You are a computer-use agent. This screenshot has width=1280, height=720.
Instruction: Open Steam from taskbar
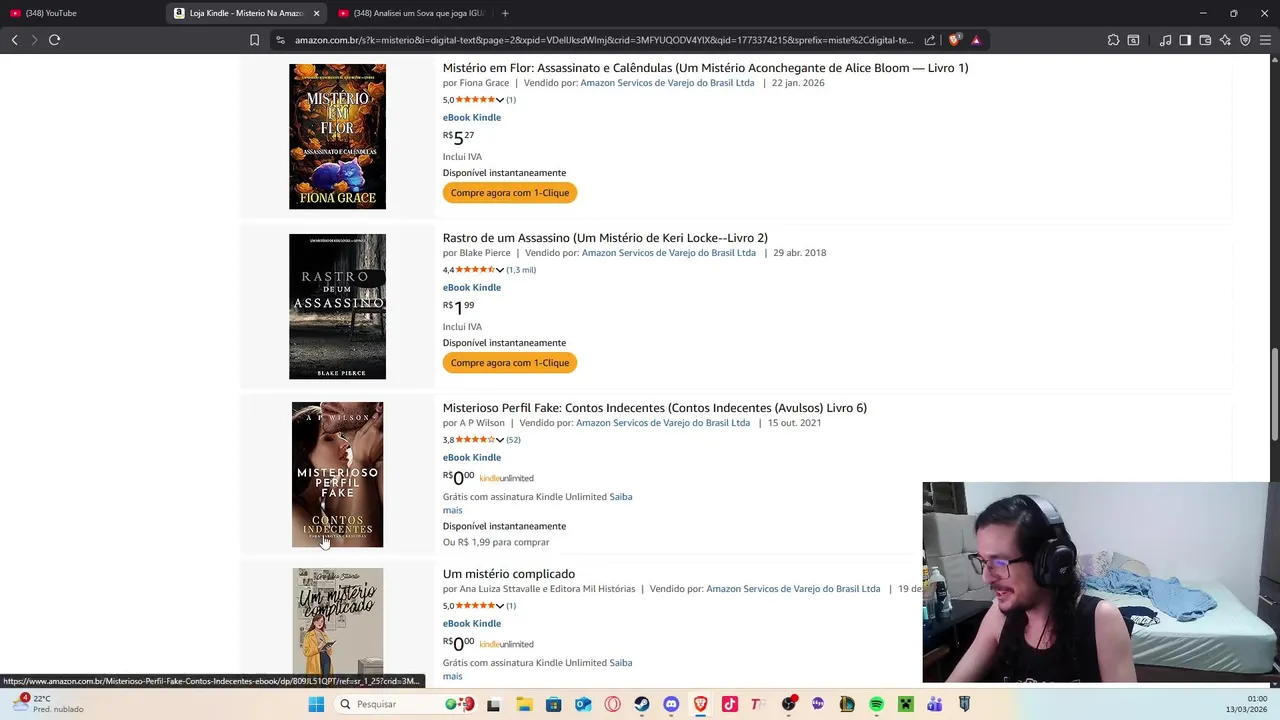642,704
